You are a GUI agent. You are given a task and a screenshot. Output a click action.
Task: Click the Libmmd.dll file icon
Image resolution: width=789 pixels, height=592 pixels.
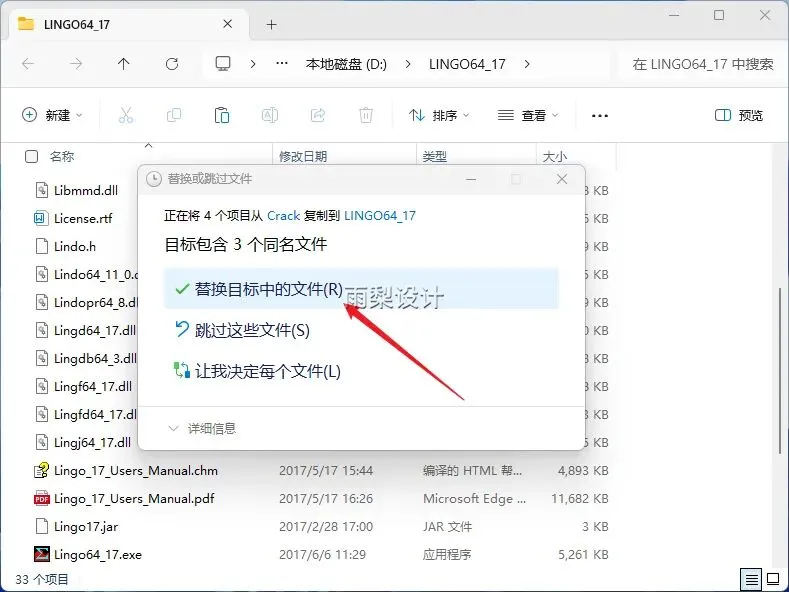[41, 190]
